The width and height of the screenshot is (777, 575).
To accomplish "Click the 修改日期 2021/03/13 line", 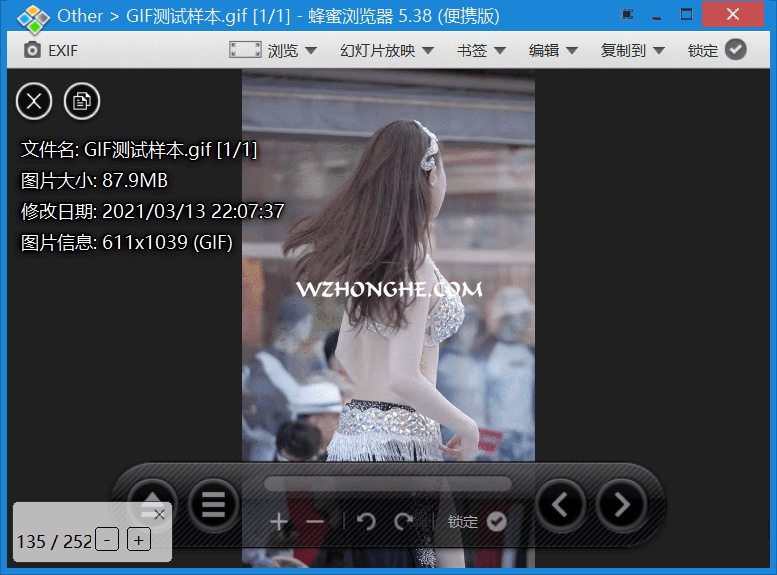I will [x=152, y=211].
